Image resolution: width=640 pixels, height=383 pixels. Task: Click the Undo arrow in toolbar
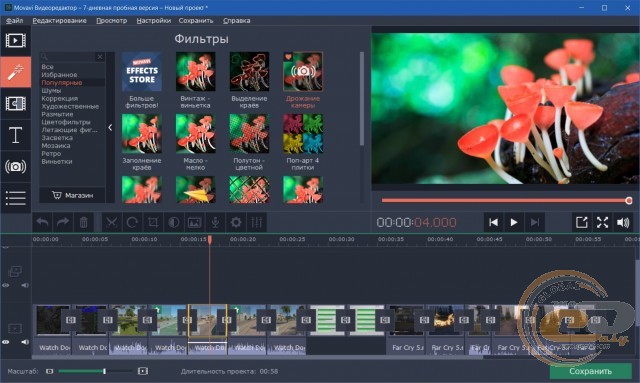click(42, 223)
